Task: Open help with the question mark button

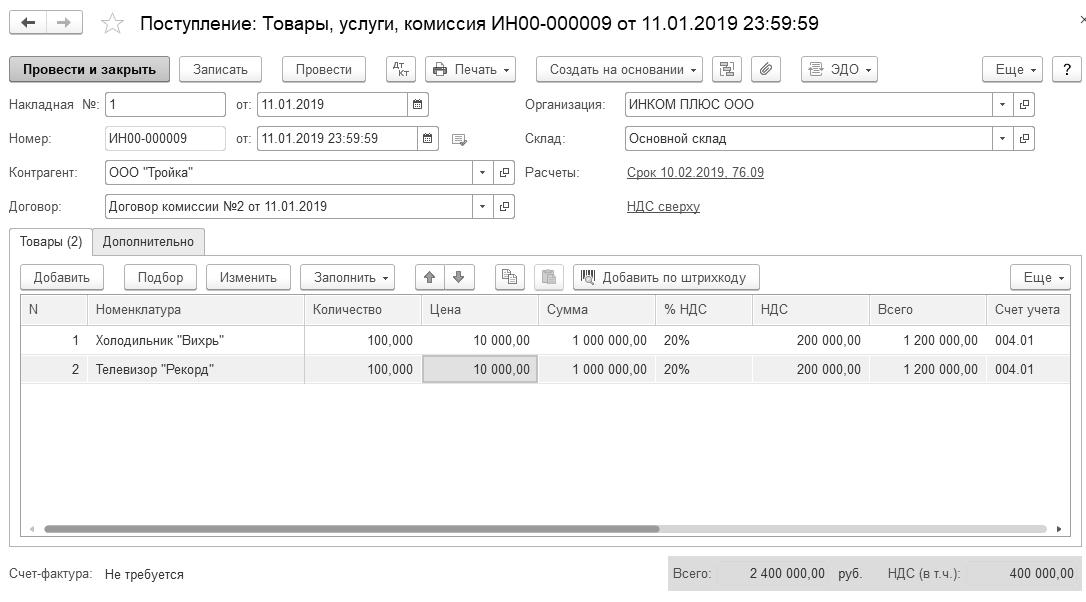Action: (x=1067, y=69)
